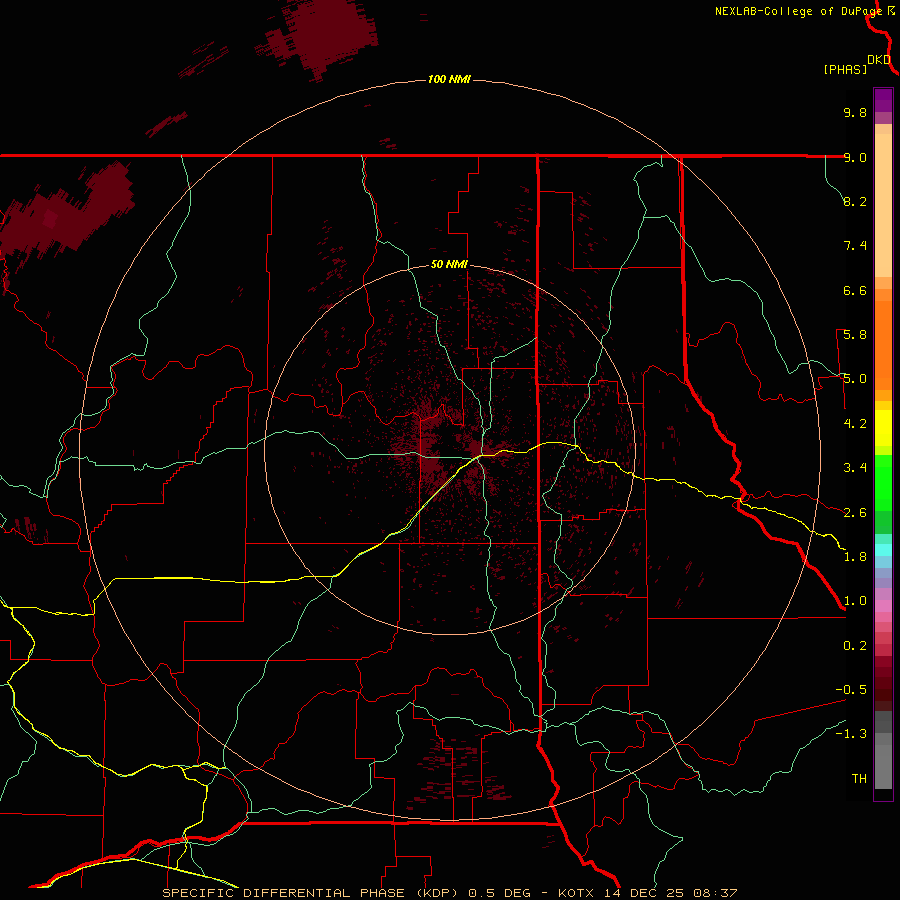
Task: Select the 6.6 value on the scale
Action: (855, 290)
